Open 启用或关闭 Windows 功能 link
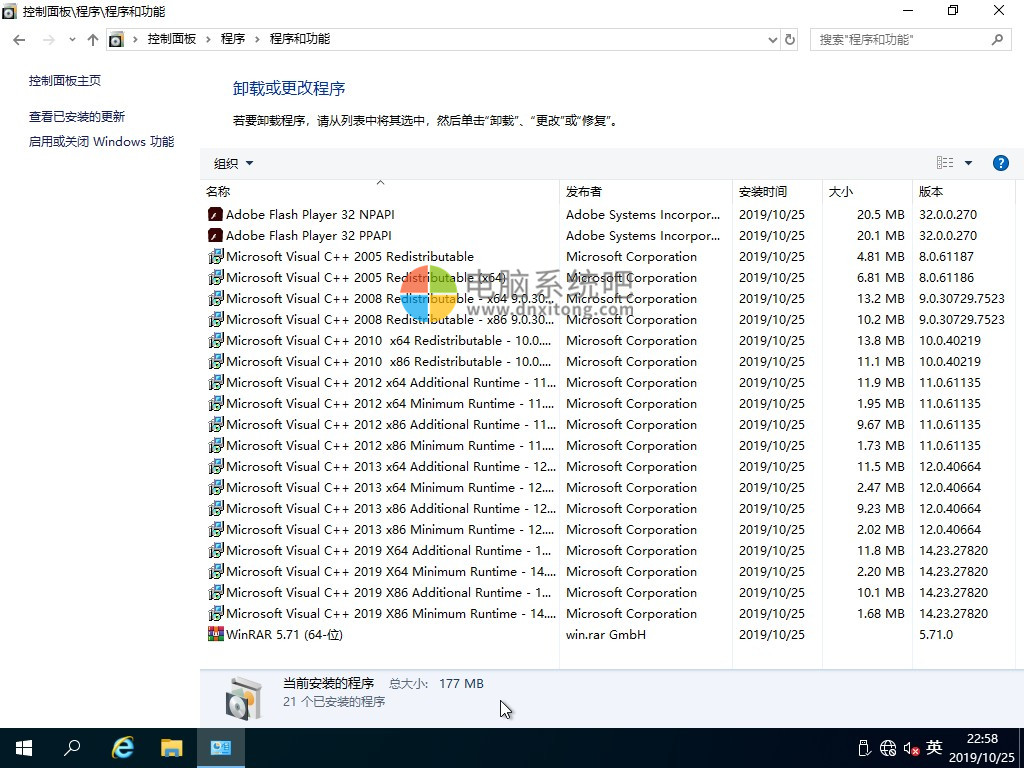The width and height of the screenshot is (1024, 768). coord(101,142)
